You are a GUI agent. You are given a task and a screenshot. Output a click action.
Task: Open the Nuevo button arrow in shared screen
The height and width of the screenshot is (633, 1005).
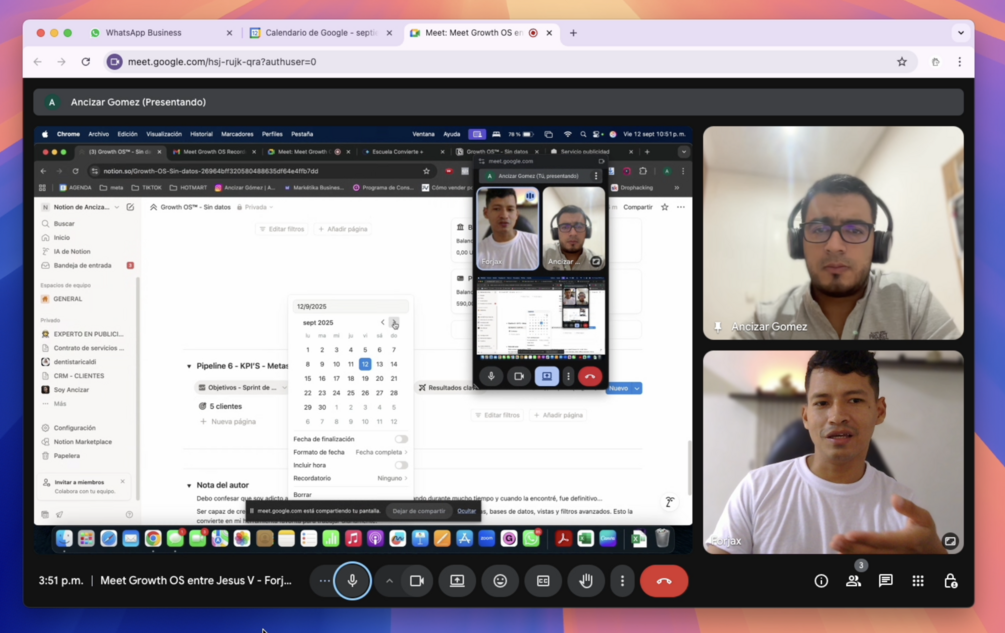tap(636, 388)
